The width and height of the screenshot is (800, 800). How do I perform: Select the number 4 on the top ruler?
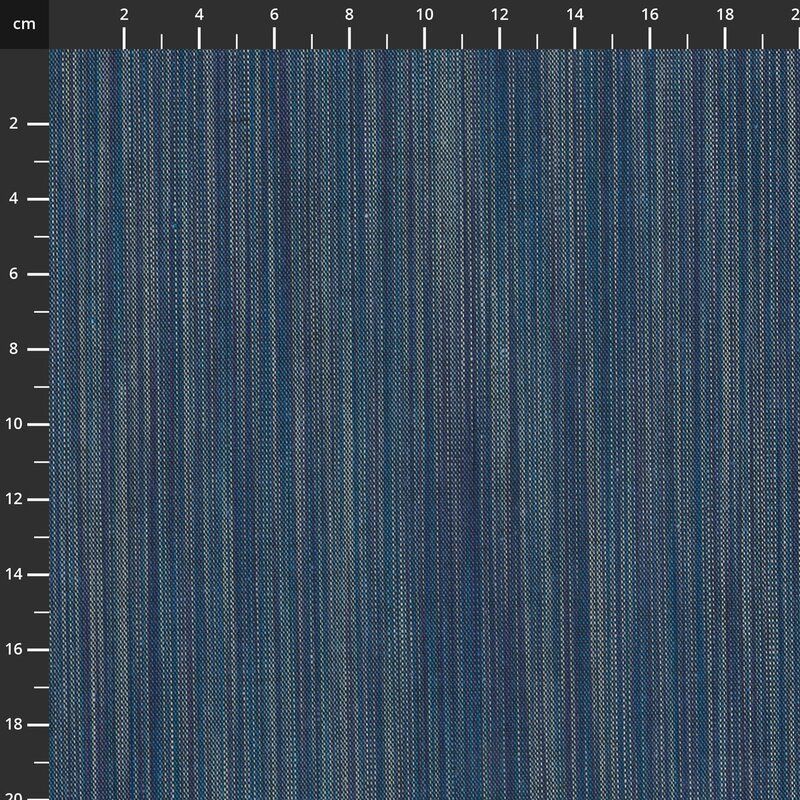point(198,16)
